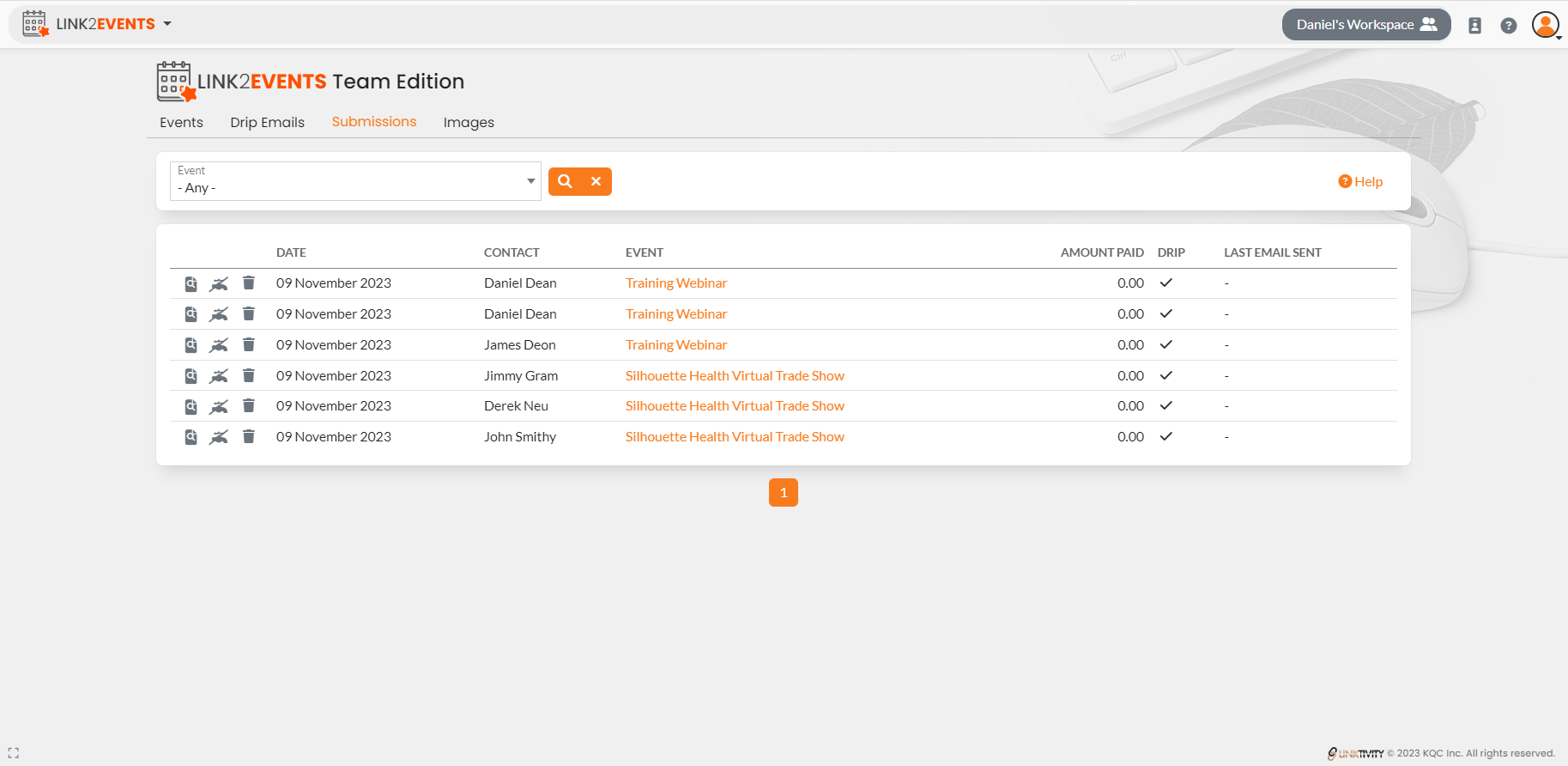Open Silhouette Health Trade Show for Jimmy Gram
Screen dimensions: 1568x766
click(x=735, y=376)
